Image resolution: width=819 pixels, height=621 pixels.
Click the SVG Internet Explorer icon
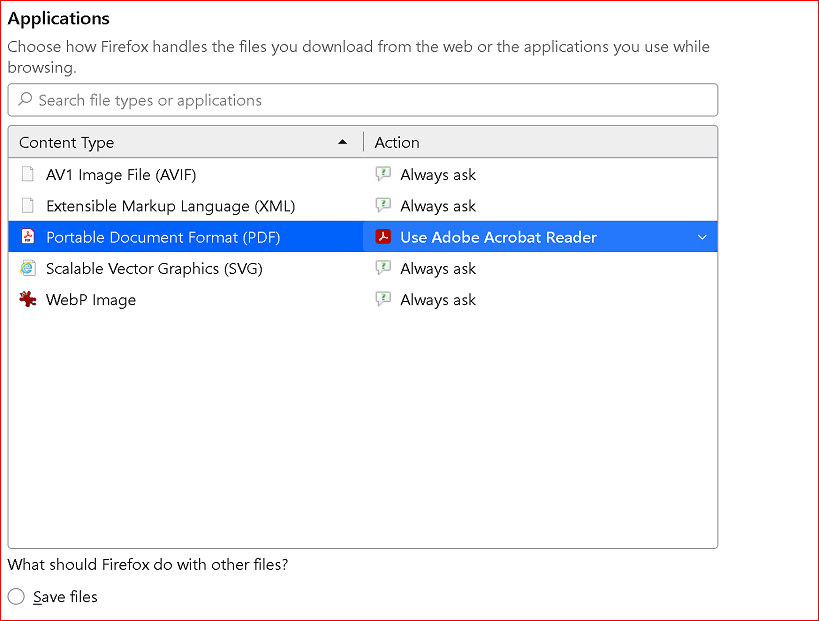point(28,268)
